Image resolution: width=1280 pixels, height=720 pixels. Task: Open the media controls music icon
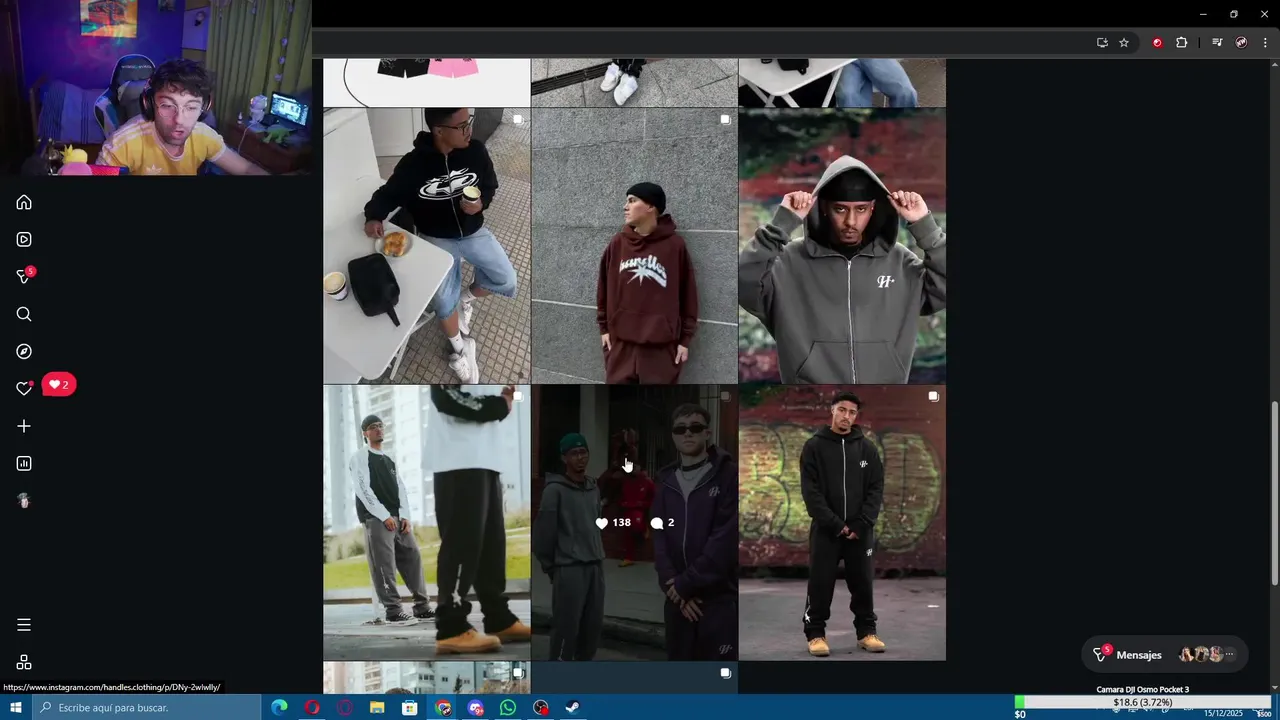1217,42
